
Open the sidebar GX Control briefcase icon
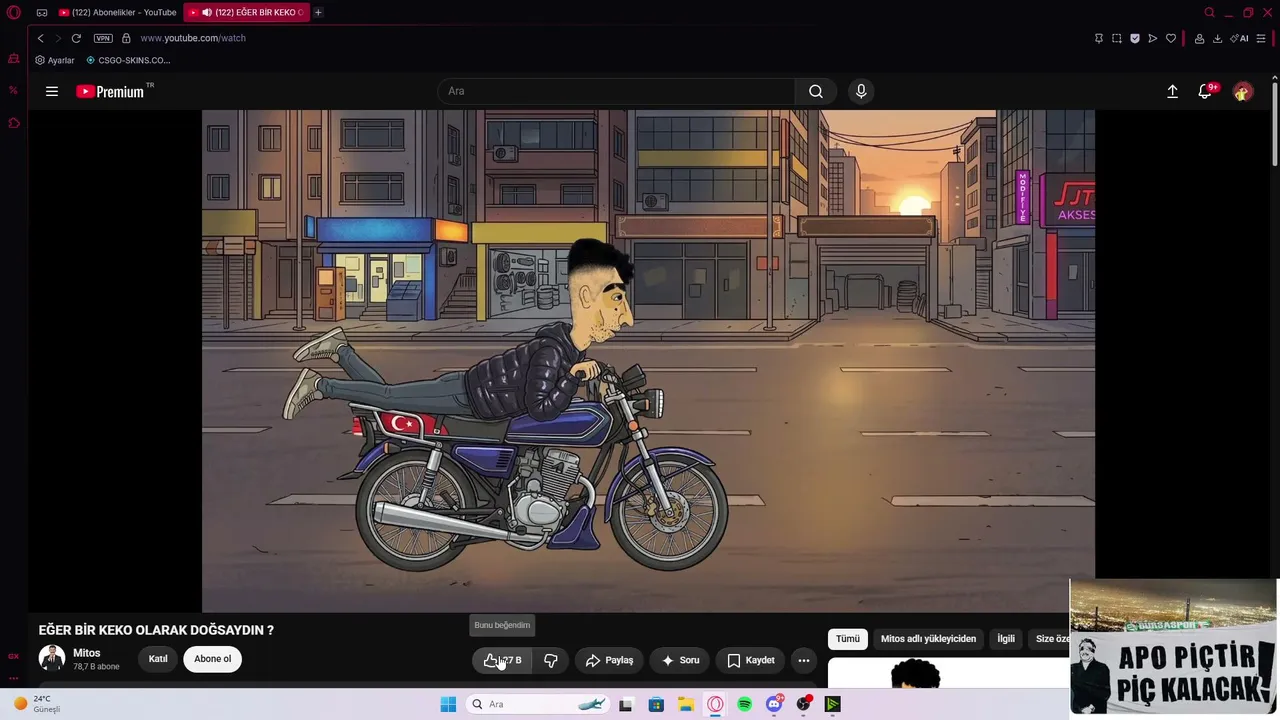(x=14, y=59)
